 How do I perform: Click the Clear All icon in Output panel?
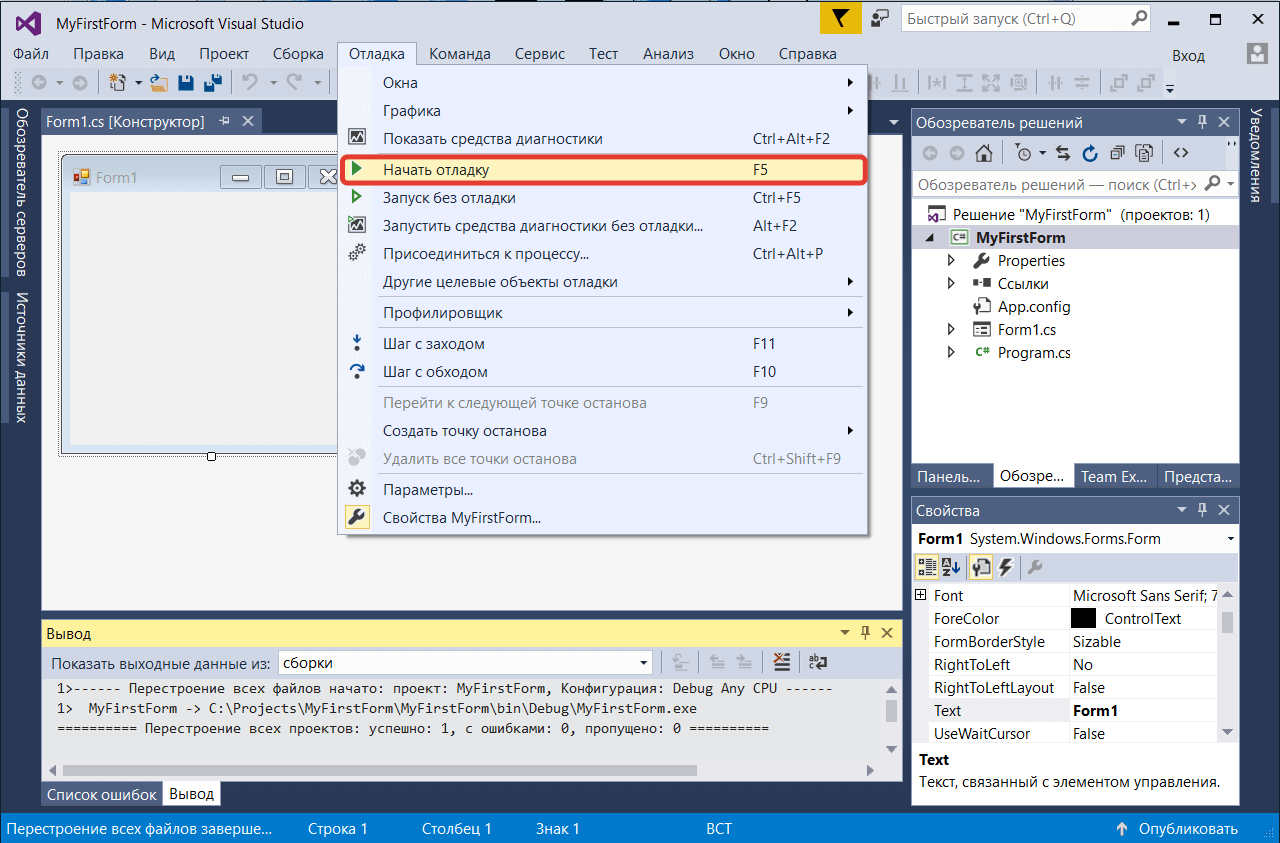point(783,661)
